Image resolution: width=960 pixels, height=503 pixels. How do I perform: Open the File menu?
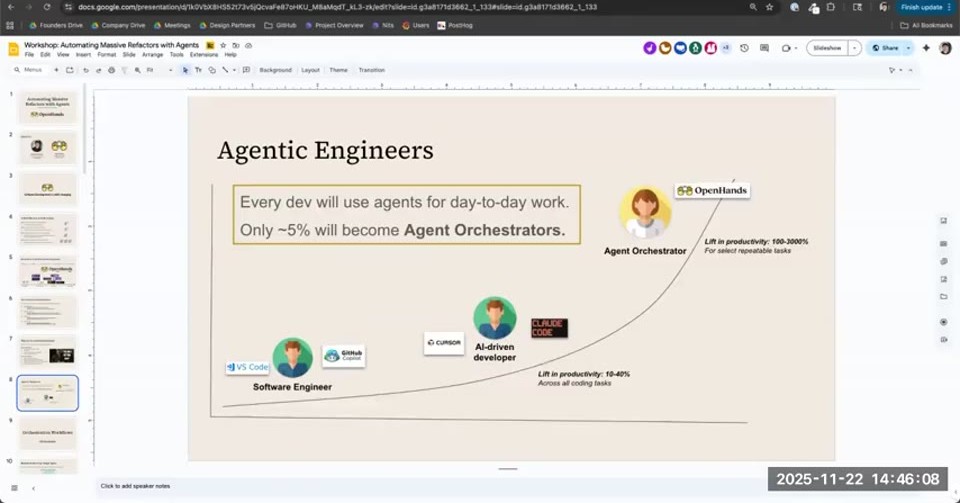pos(29,54)
